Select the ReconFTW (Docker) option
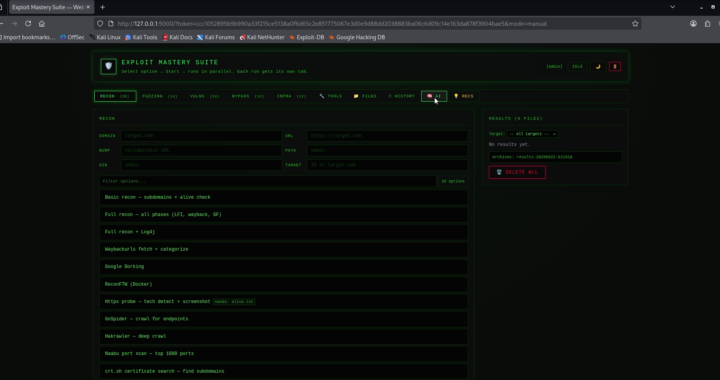Image resolution: width=720 pixels, height=380 pixels. (283, 284)
